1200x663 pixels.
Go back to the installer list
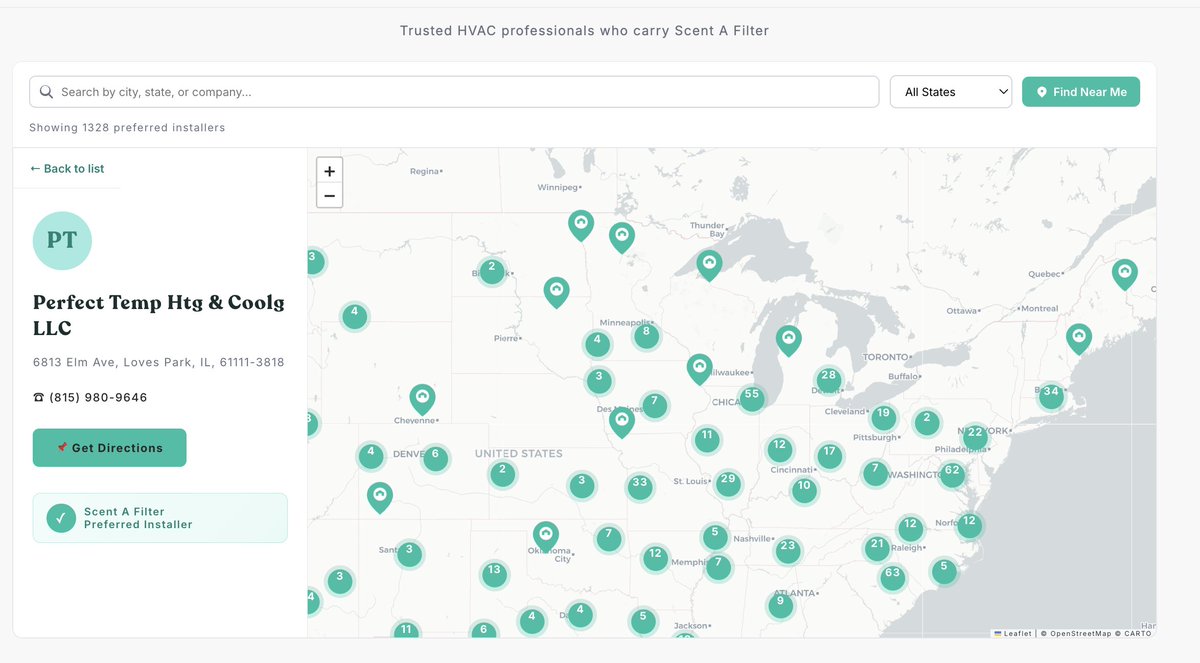click(x=67, y=169)
